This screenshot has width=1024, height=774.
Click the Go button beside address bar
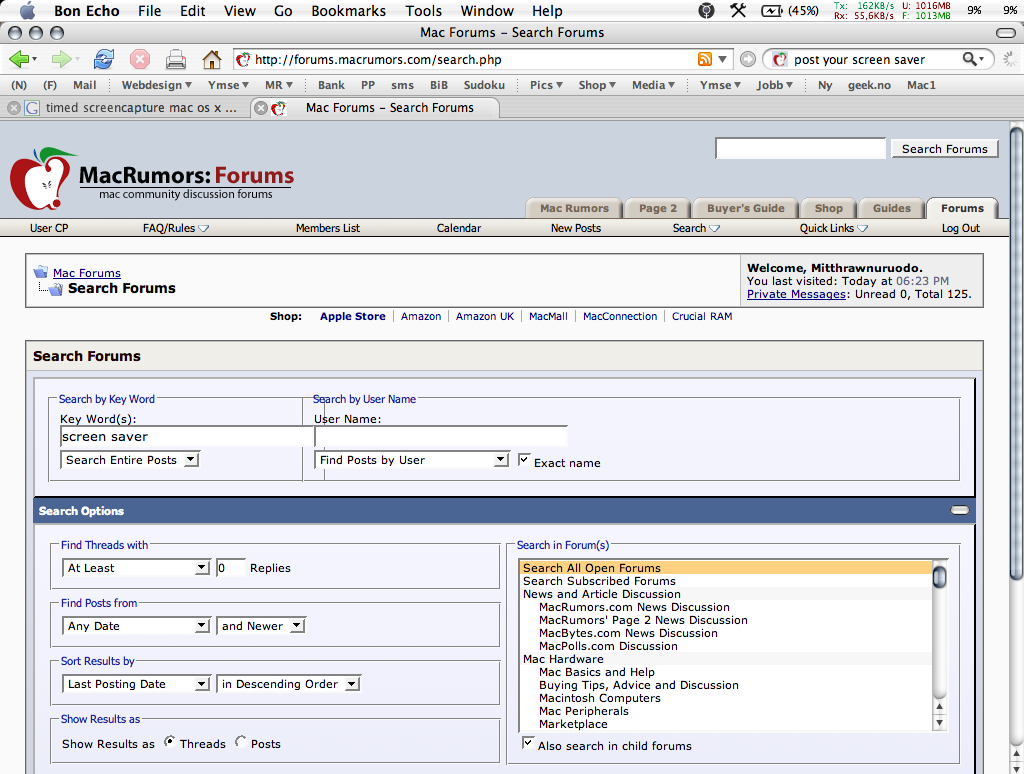pyautogui.click(x=748, y=59)
